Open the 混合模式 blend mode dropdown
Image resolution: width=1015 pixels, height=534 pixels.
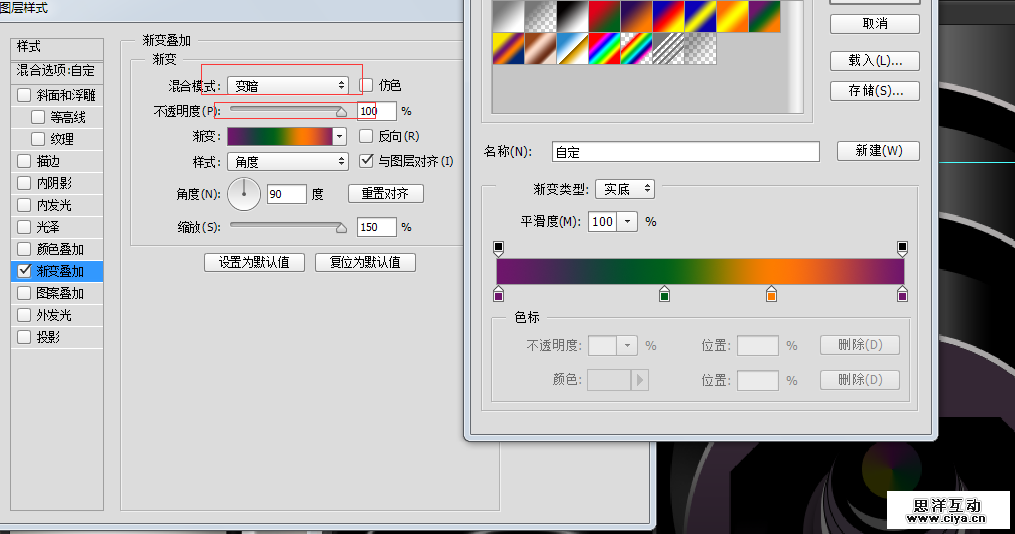(x=287, y=86)
